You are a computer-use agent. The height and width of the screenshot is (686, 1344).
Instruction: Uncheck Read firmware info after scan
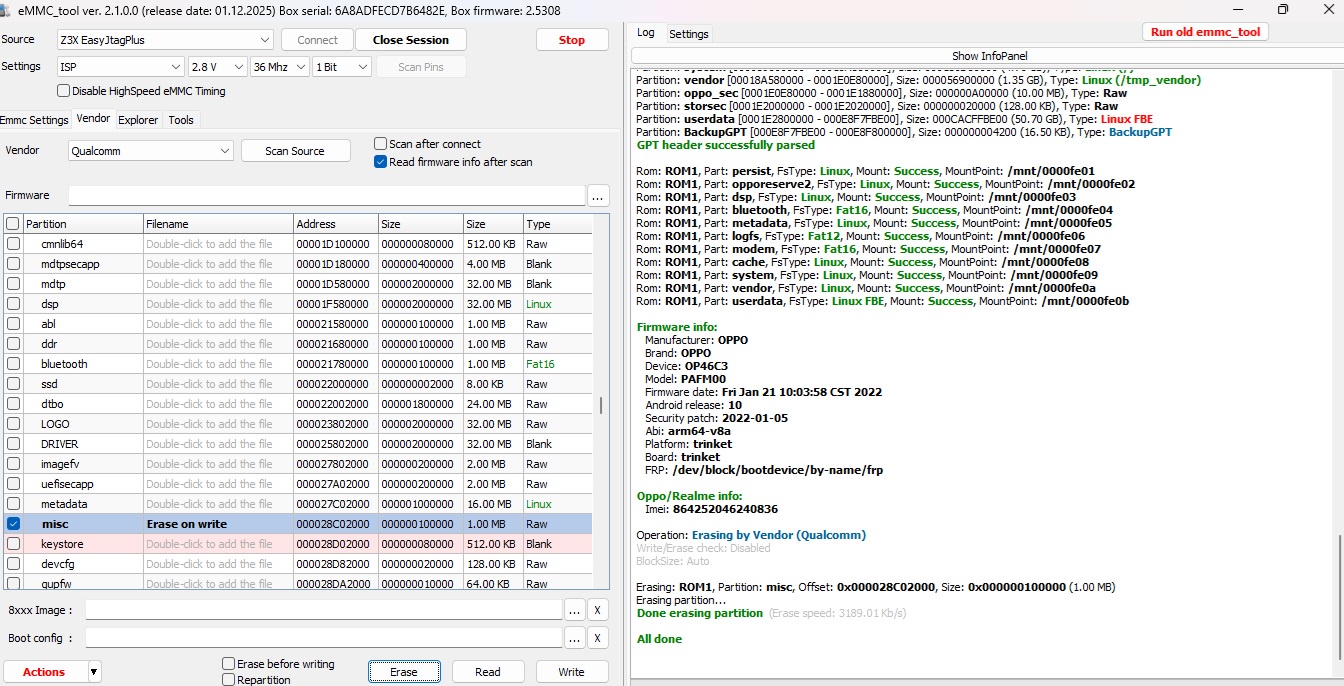point(380,162)
